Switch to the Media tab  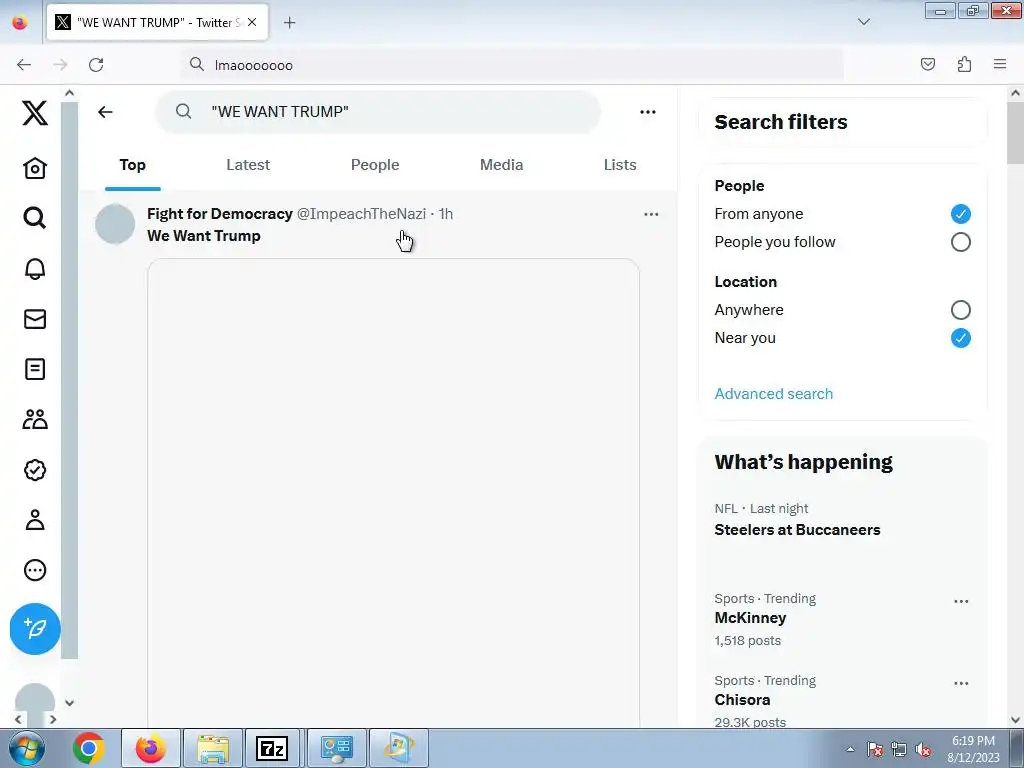(502, 165)
